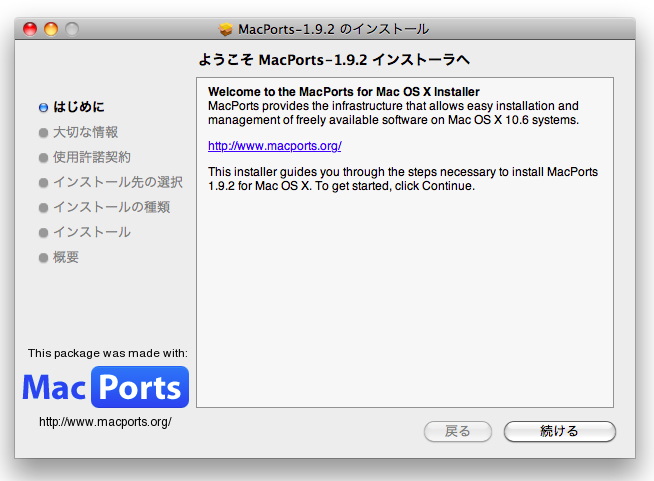Image resolution: width=654 pixels, height=481 pixels.
Task: Click the gray bullet beside 大切な情報
Action: coord(43,133)
